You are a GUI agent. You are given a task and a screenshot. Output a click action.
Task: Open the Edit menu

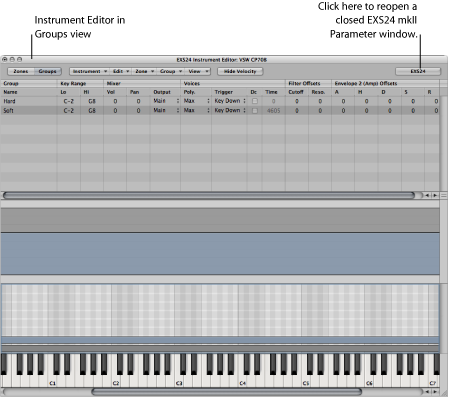[120, 71]
